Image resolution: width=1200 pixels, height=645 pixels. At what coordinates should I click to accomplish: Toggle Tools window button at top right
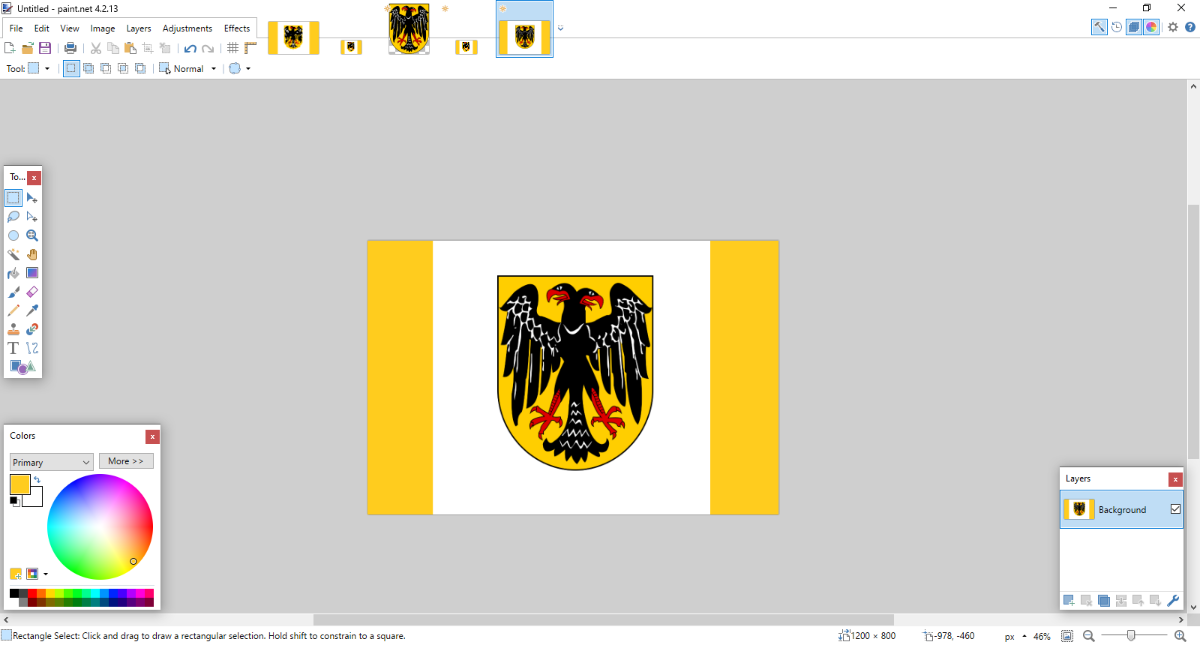point(1099,27)
